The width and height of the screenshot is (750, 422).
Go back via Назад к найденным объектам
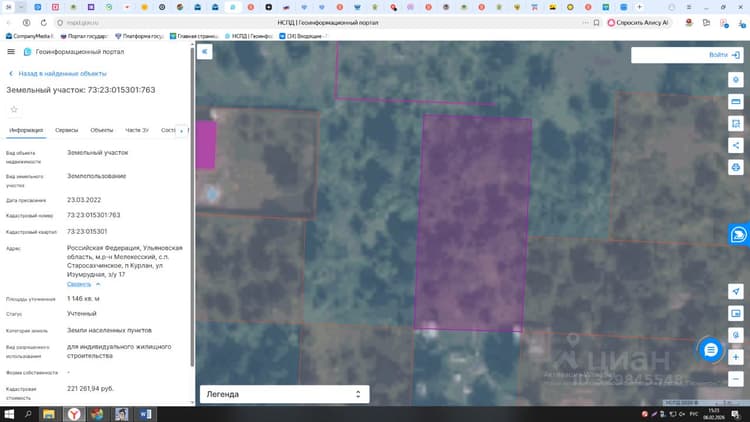(x=58, y=74)
